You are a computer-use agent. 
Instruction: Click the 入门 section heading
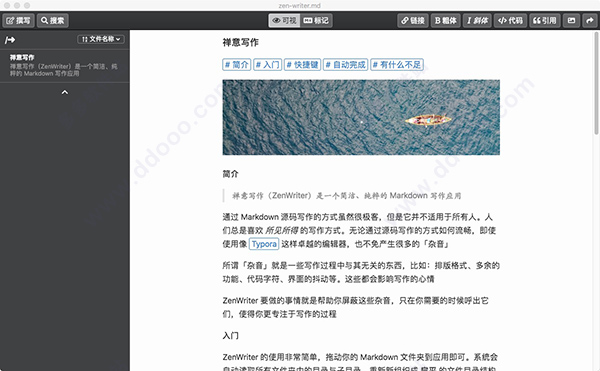230,336
